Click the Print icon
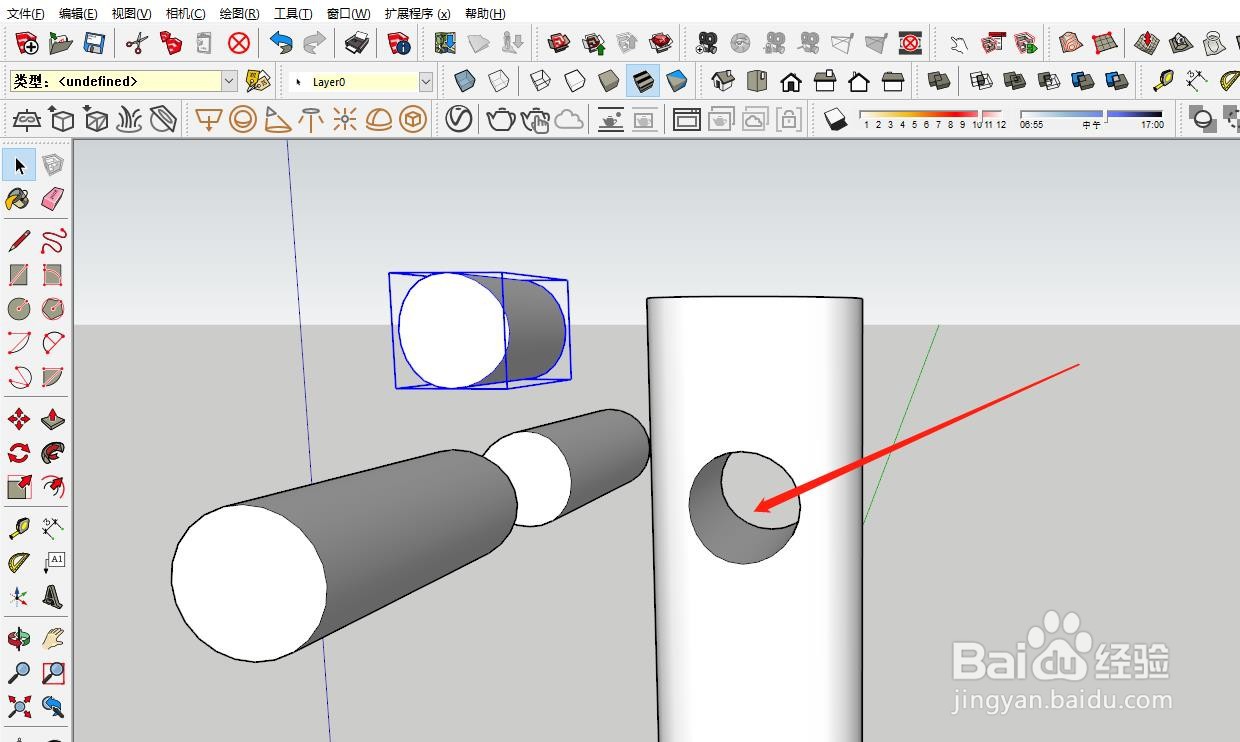This screenshot has height=742, width=1240. 357,43
